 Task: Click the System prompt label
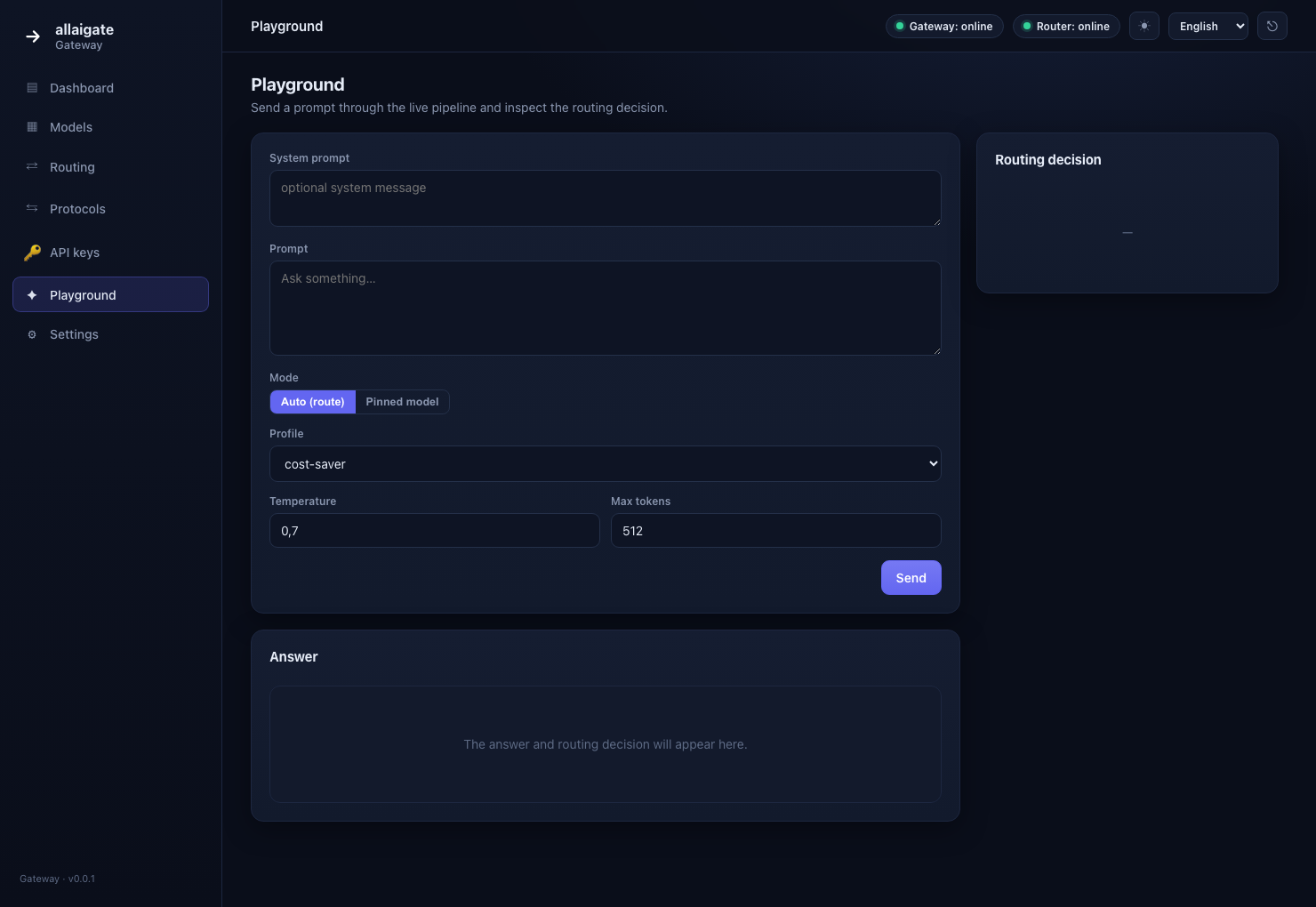pos(309,158)
